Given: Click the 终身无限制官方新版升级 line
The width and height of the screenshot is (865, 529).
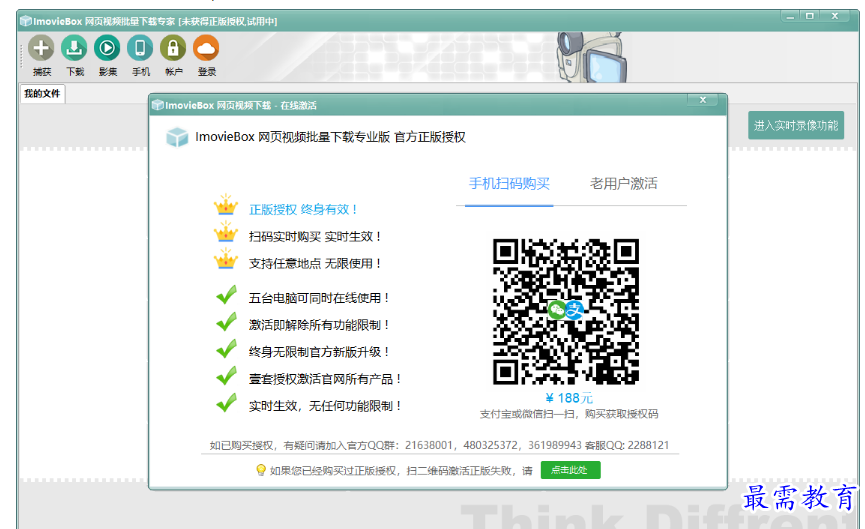Looking at the screenshot, I should (x=319, y=352).
